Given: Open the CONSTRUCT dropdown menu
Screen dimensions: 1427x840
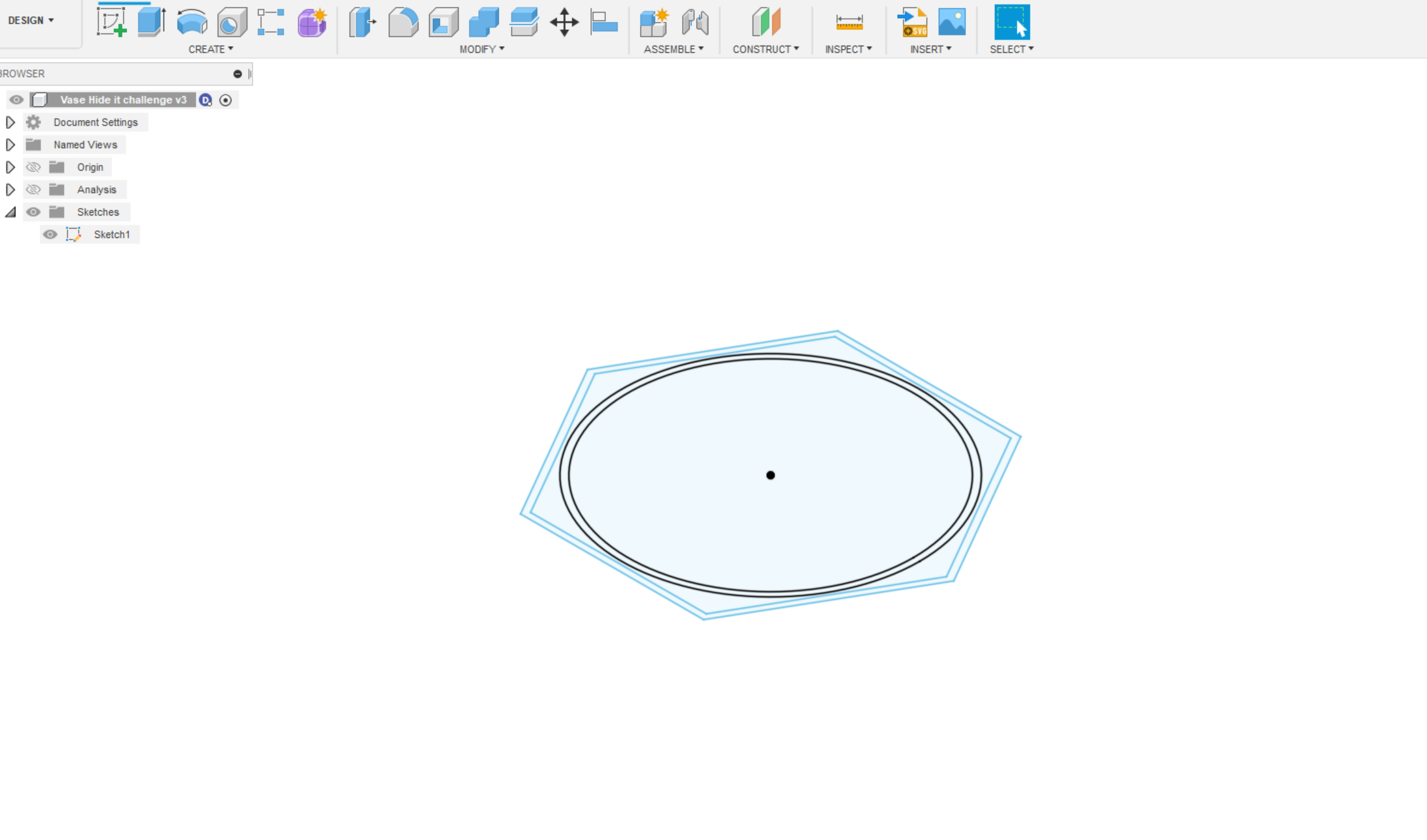Looking at the screenshot, I should coord(766,49).
